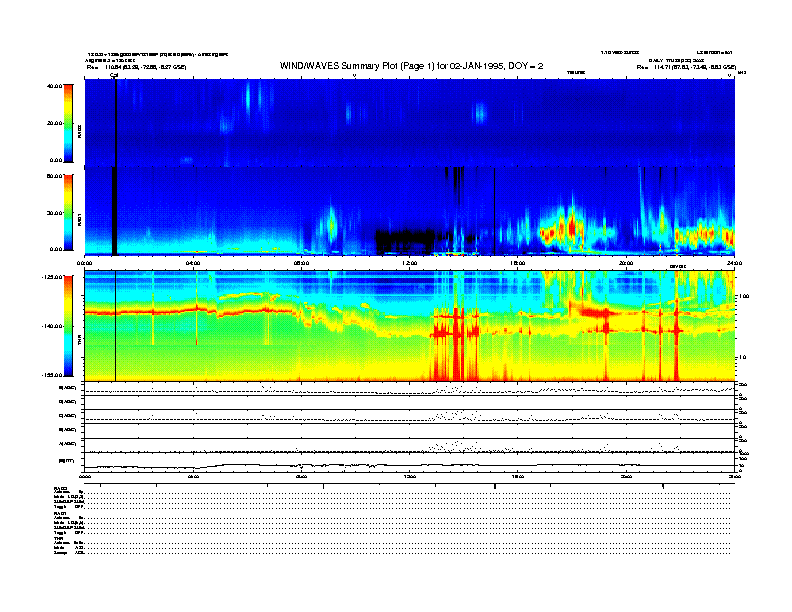Viewport: 792px width, 612px height.
Task: Click the black calibration stripe in RAD1 panel
Action: tap(115, 211)
